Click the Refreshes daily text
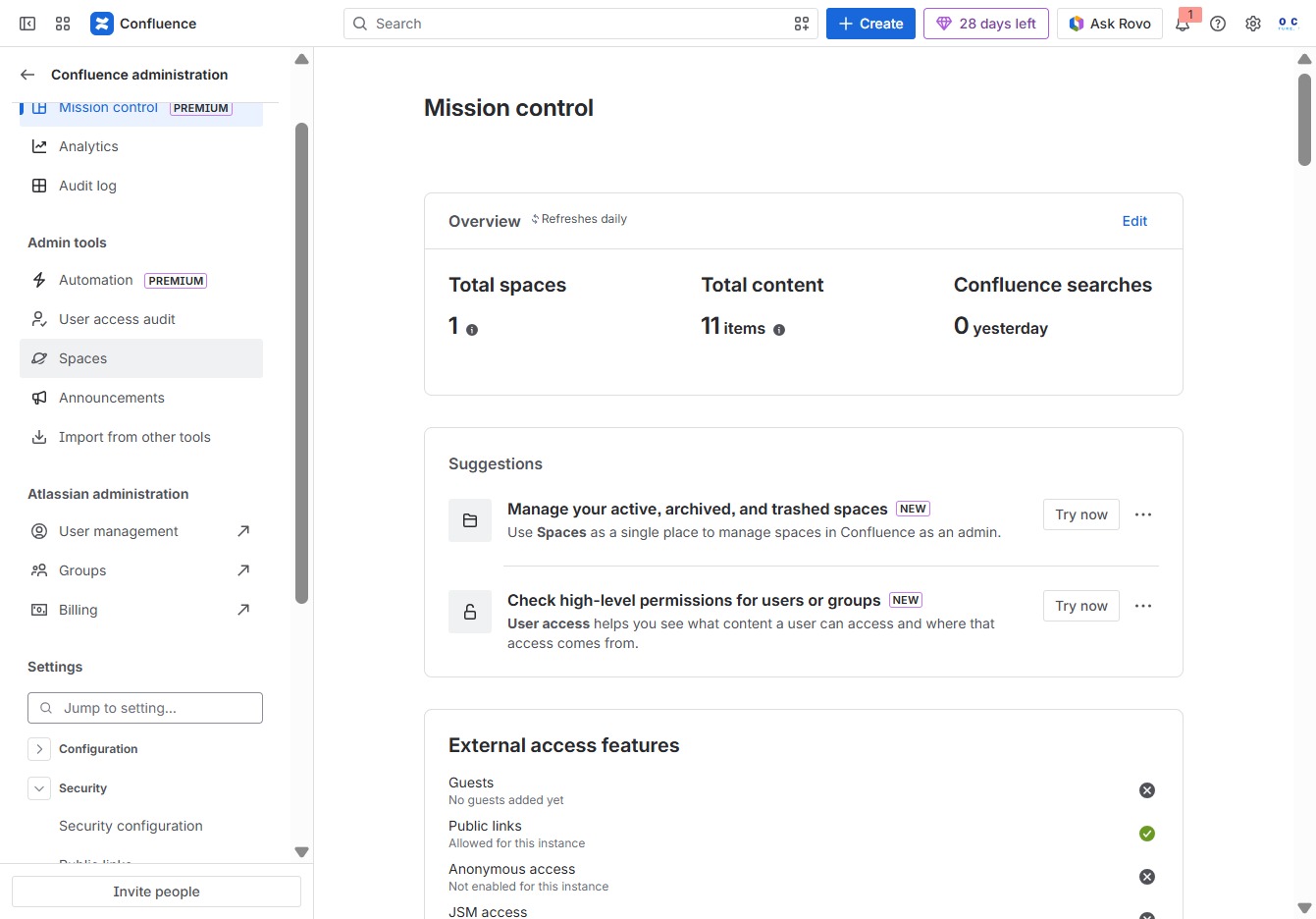The height and width of the screenshot is (919, 1316). 584,219
